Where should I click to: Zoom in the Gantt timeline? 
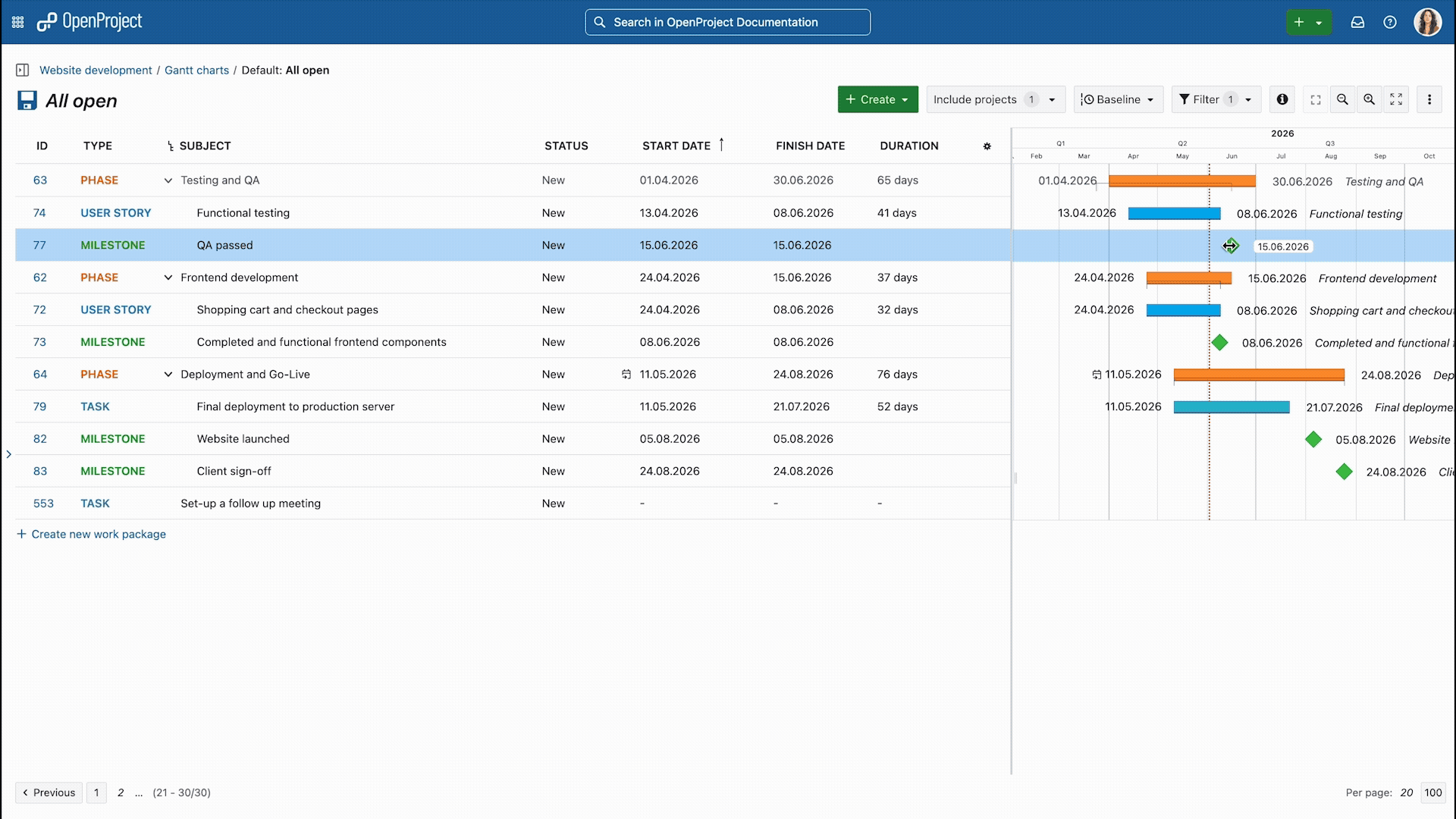point(1369,99)
